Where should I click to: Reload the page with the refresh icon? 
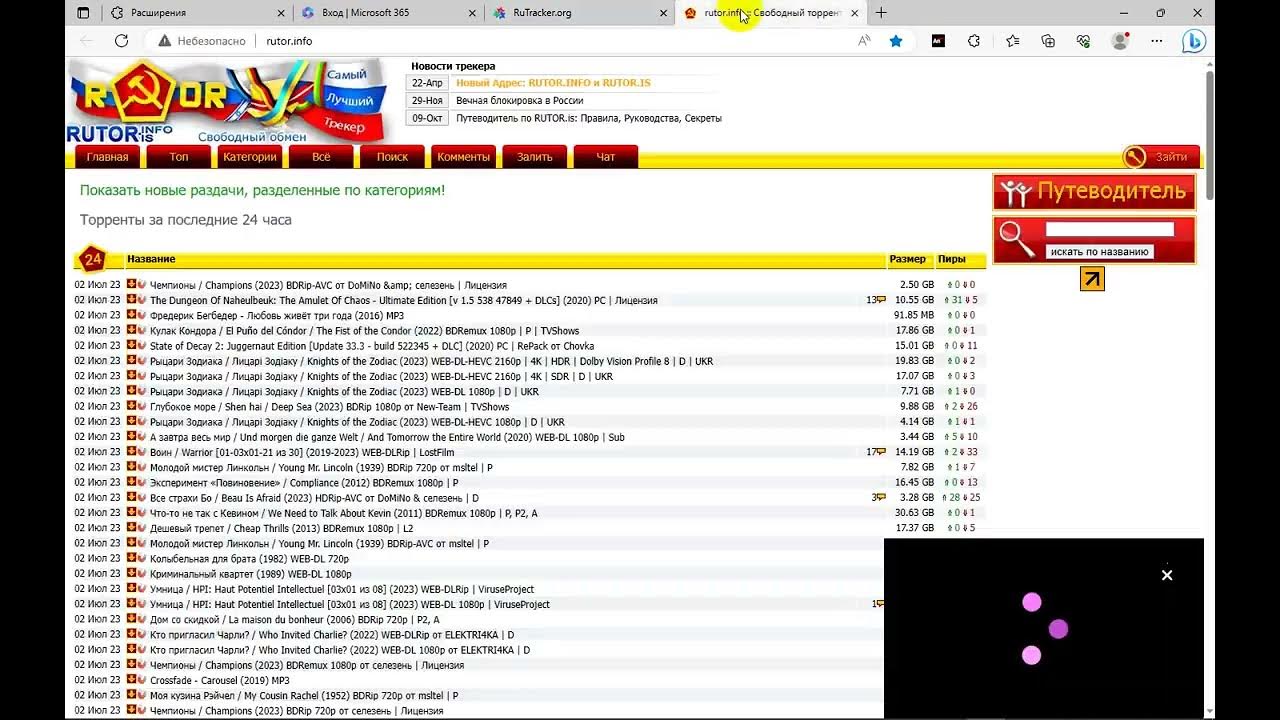point(121,41)
